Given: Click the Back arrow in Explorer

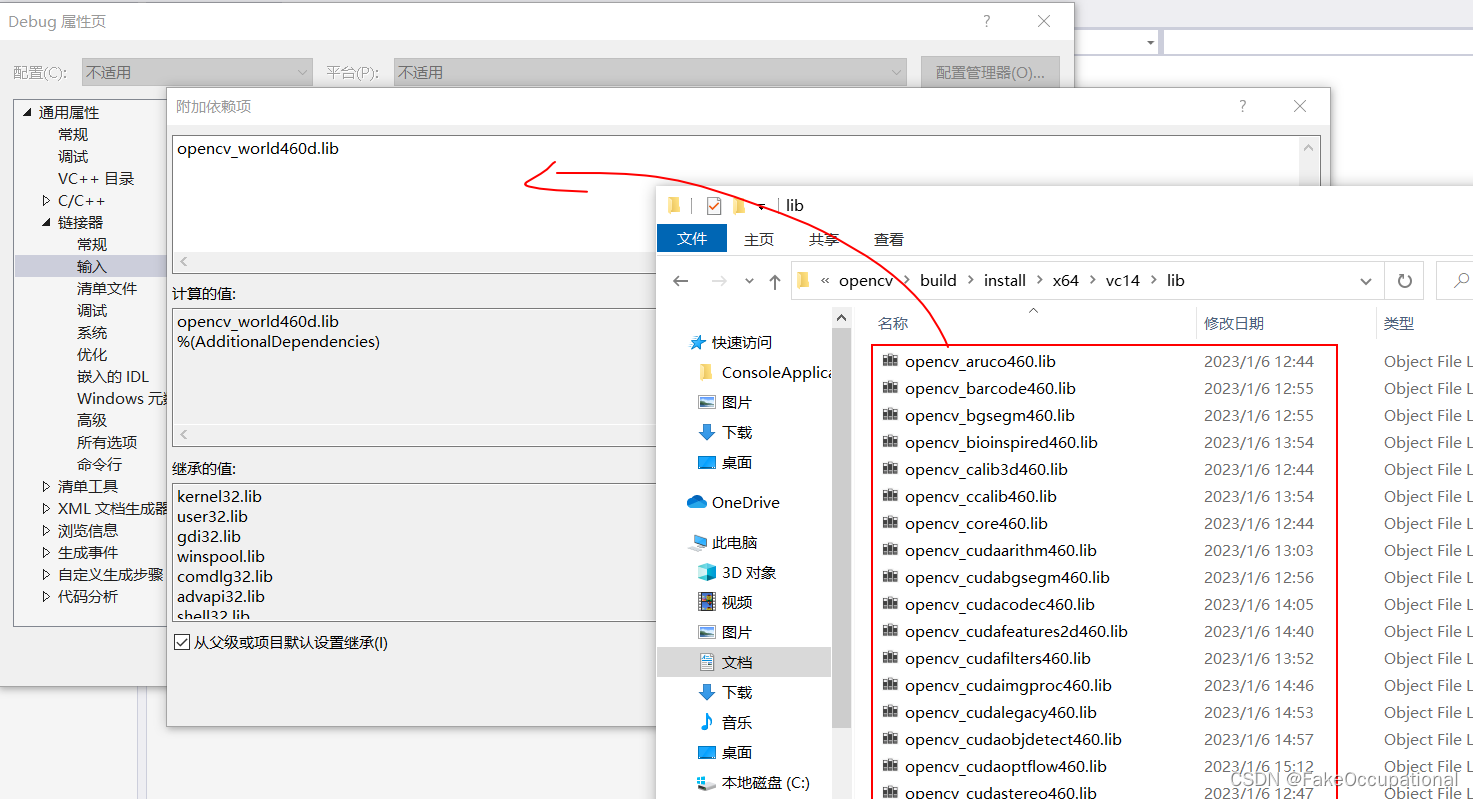Looking at the screenshot, I should [681, 281].
